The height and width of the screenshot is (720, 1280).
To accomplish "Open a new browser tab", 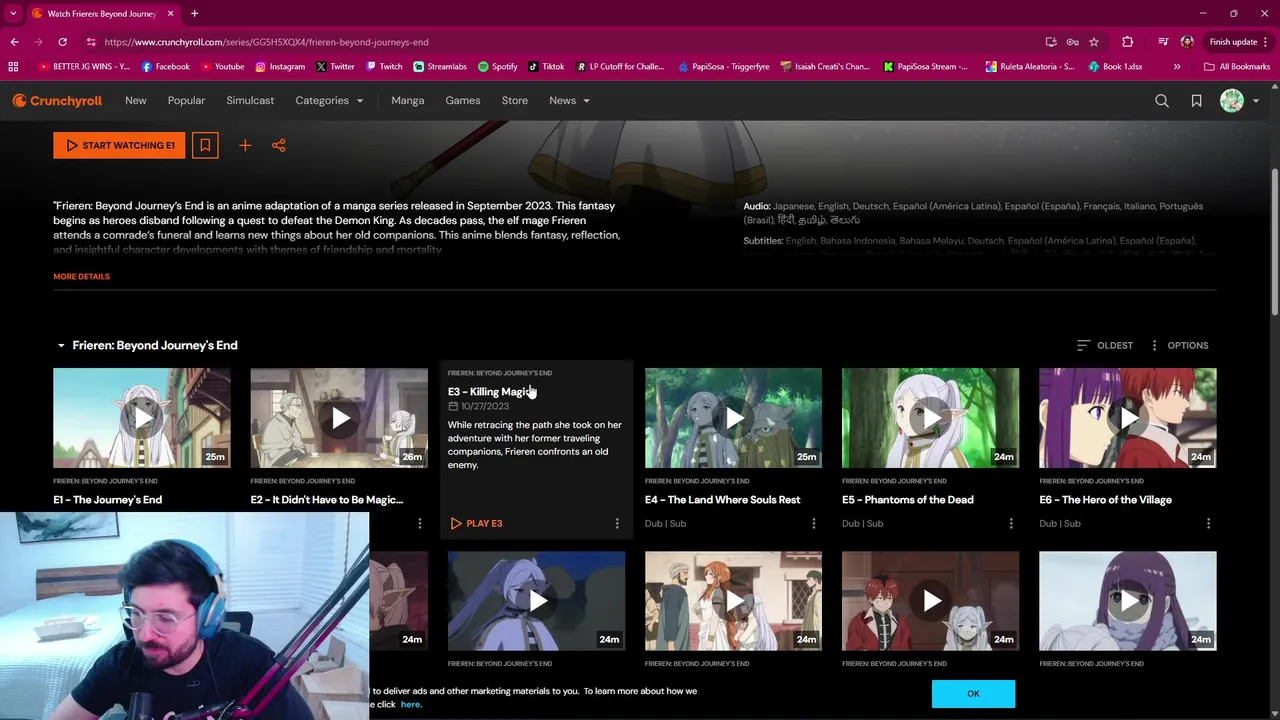I will [194, 14].
